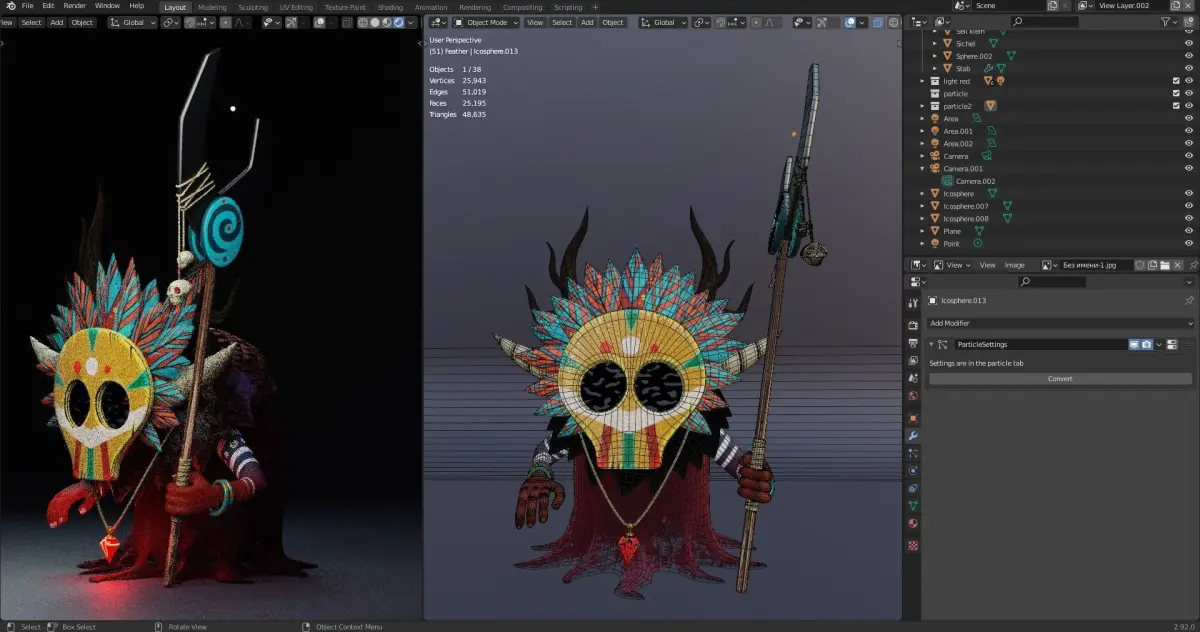The width and height of the screenshot is (1200, 632).
Task: Click the camera data icon Camera.002
Action: (x=947, y=181)
